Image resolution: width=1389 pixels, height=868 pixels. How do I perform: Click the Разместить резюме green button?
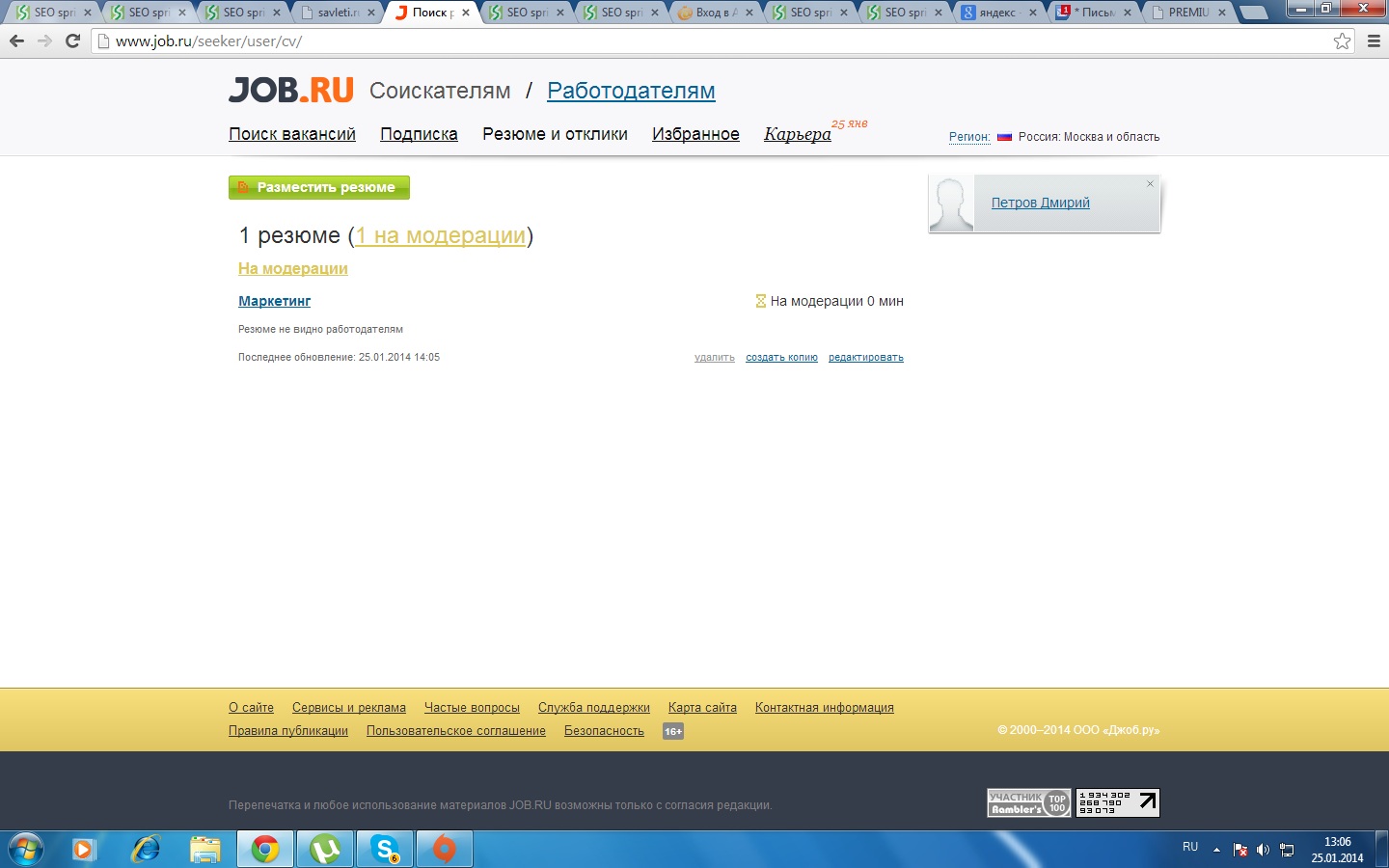319,187
